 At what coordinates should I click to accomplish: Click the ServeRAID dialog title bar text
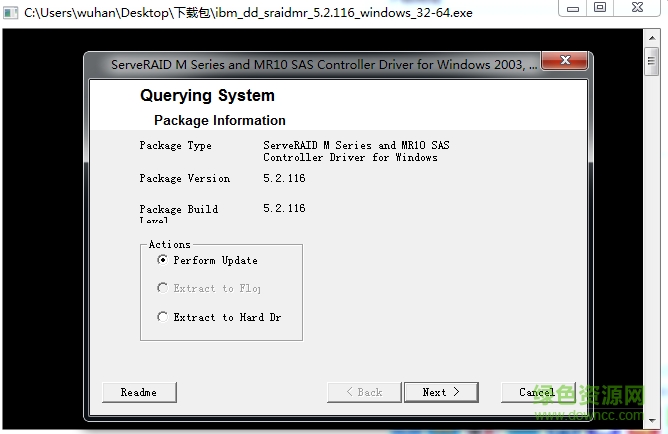click(324, 65)
